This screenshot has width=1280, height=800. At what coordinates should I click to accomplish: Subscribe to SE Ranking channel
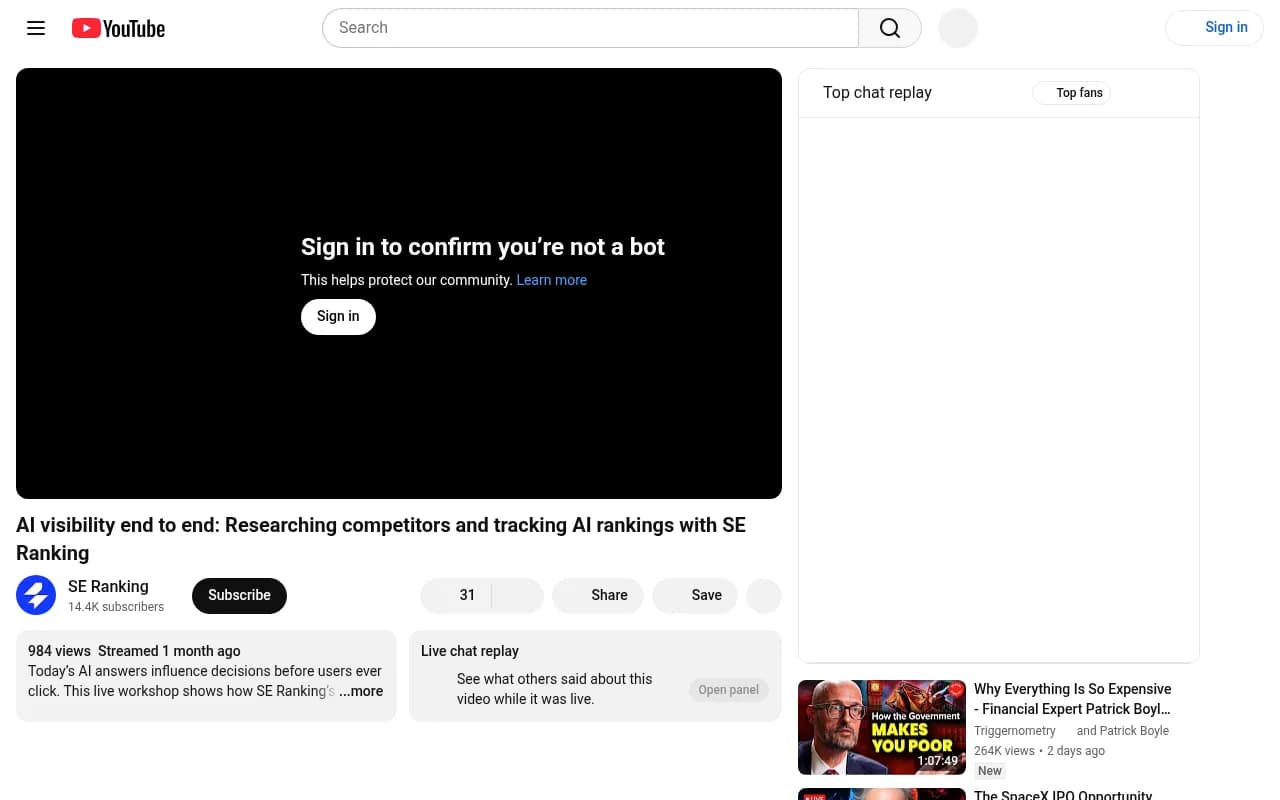tap(239, 595)
